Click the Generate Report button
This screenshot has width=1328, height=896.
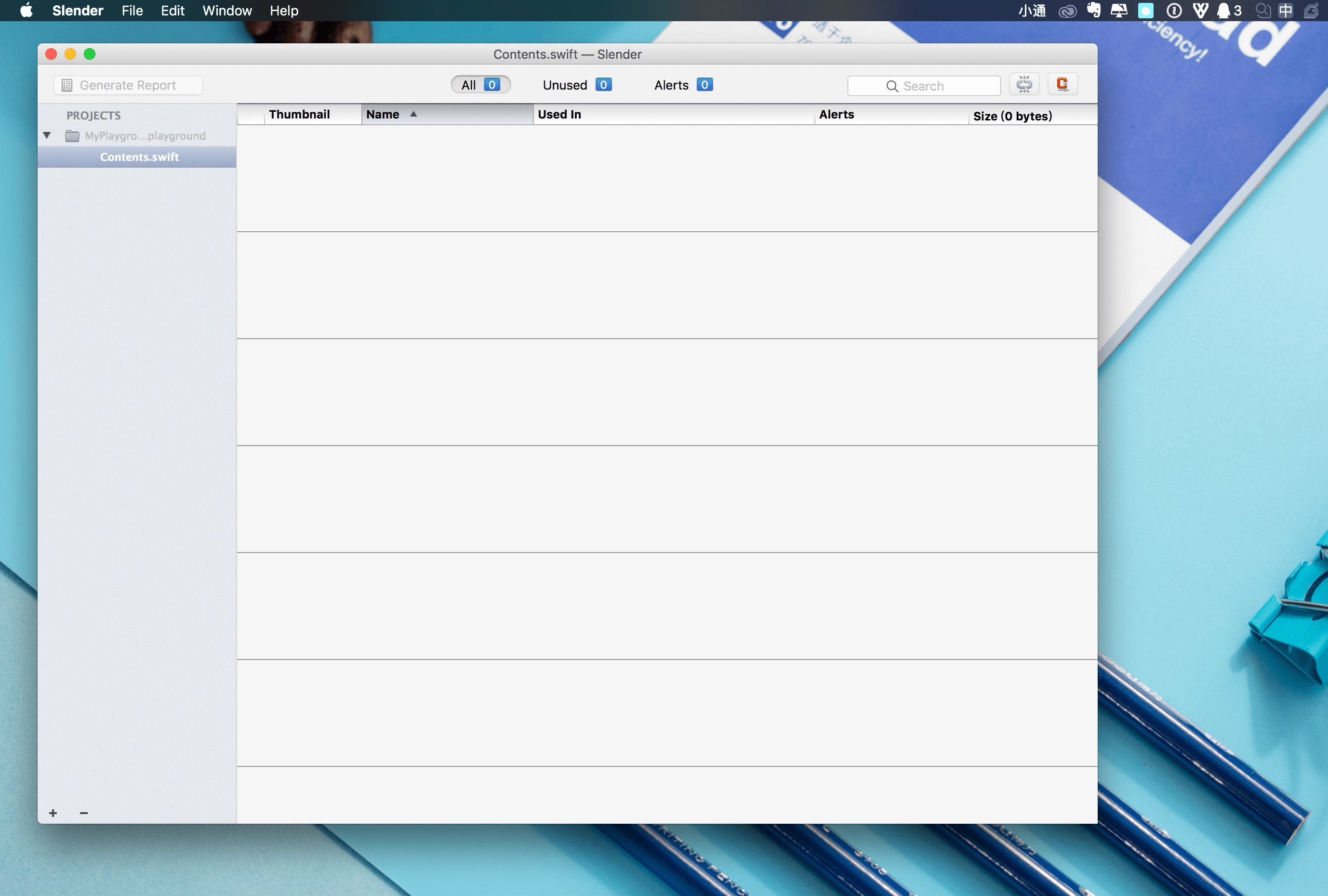pos(128,85)
